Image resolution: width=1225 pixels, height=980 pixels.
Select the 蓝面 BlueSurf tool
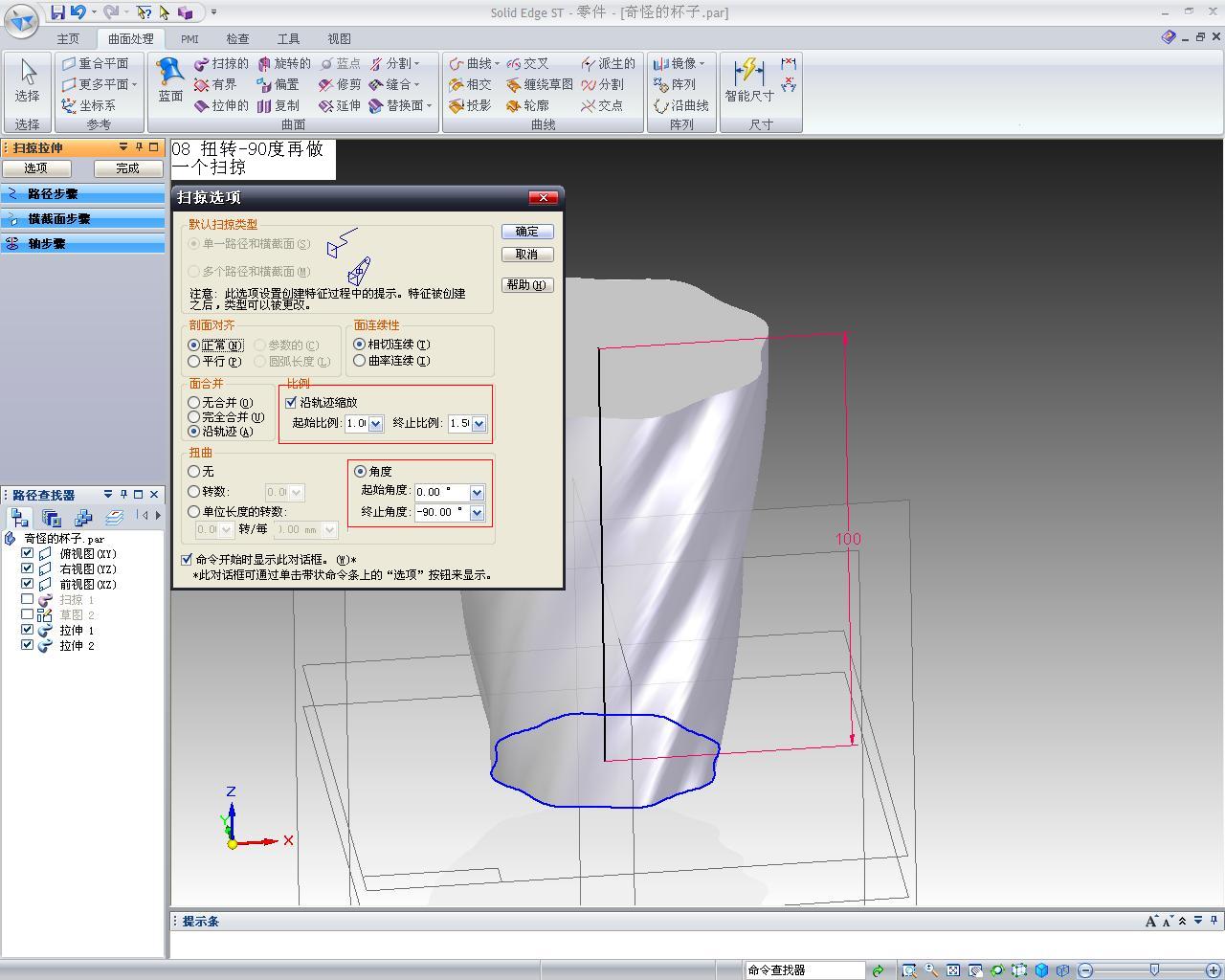point(170,80)
